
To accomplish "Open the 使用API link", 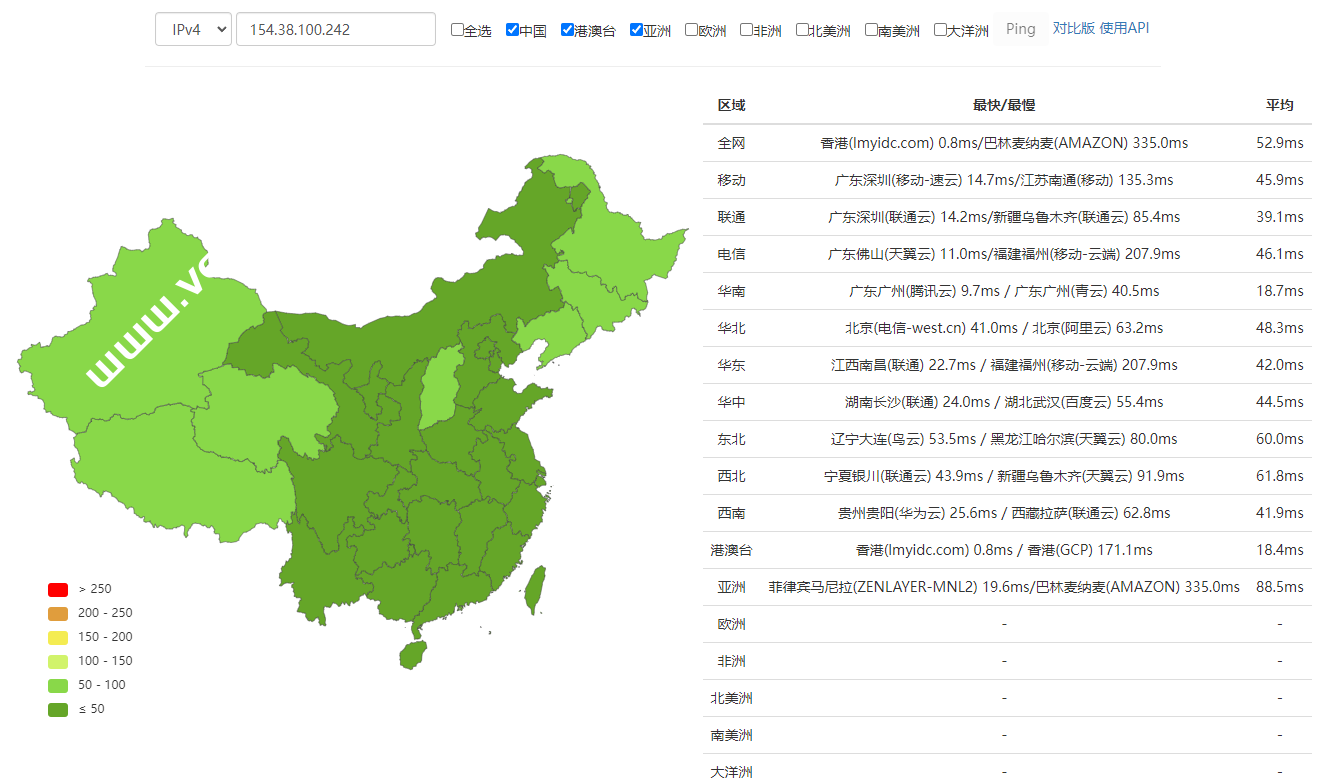I will click(x=1124, y=28).
